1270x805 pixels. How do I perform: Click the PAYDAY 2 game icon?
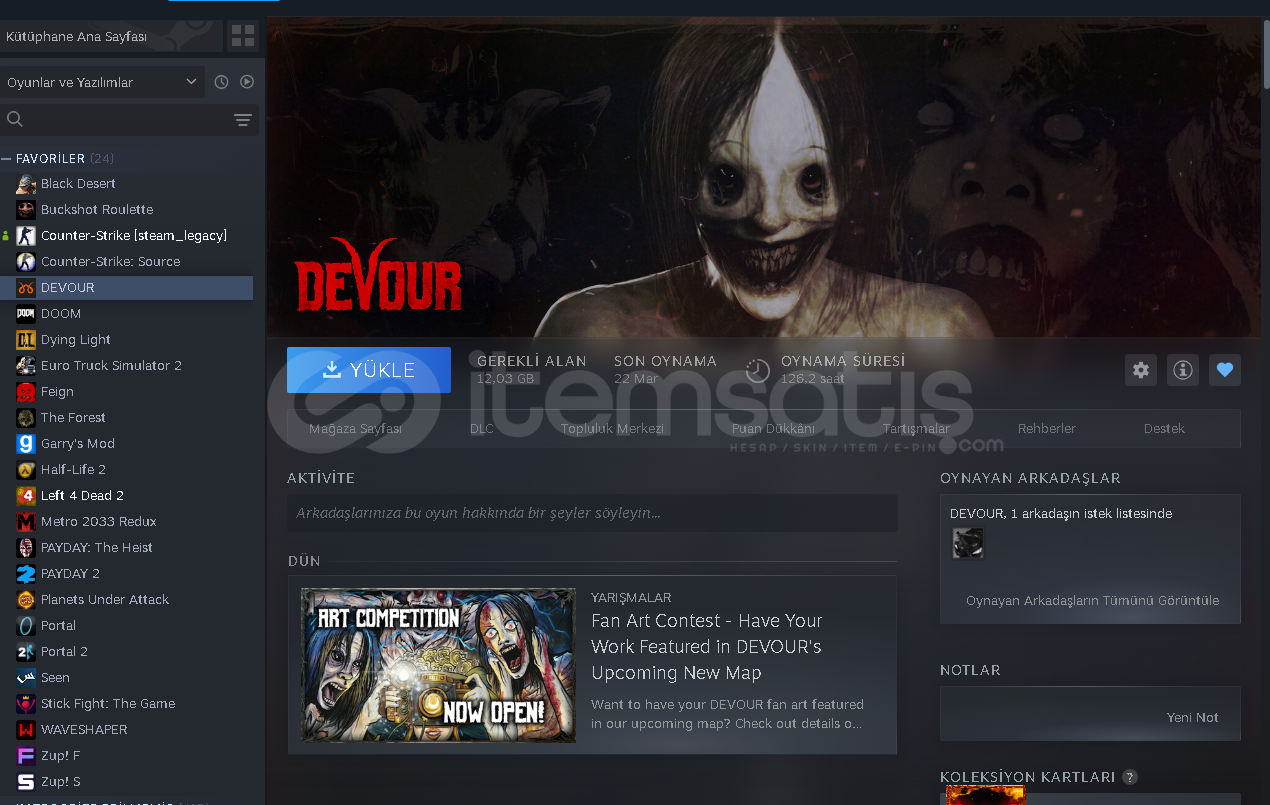(26, 573)
